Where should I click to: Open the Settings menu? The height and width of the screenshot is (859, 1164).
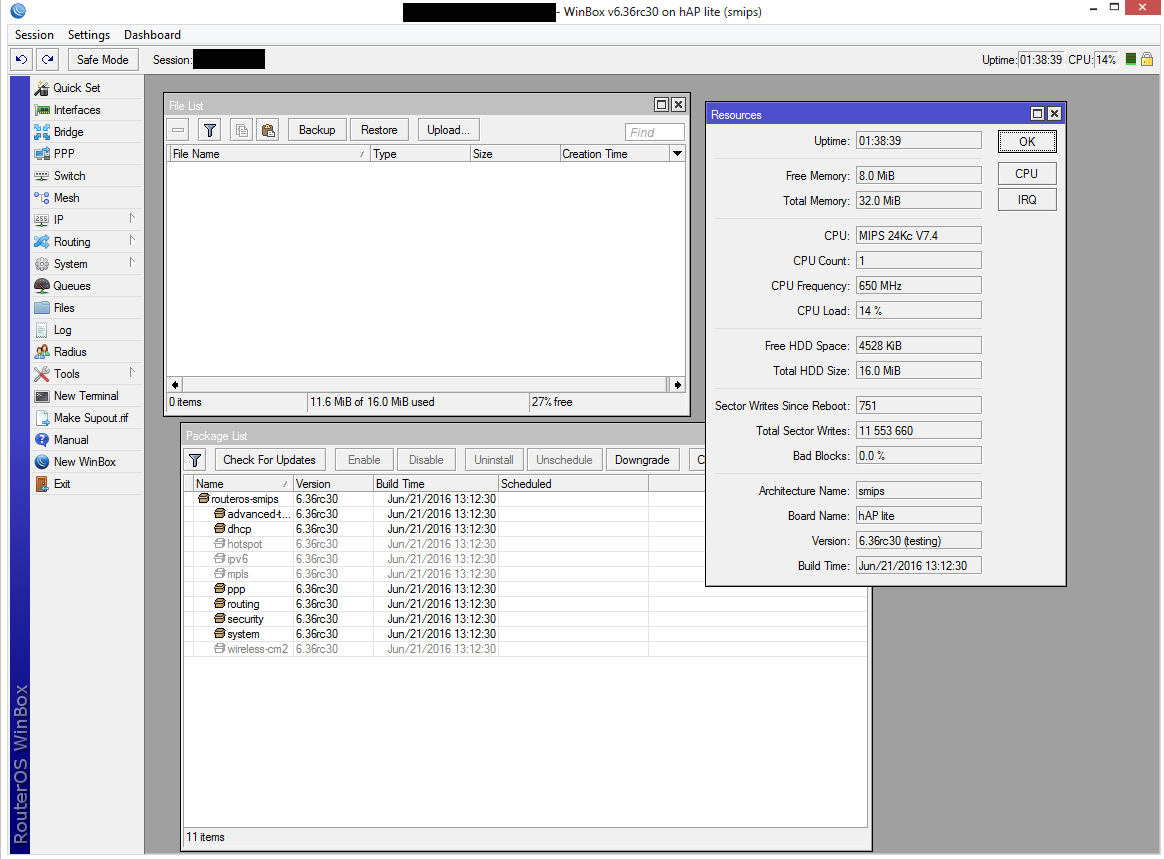(88, 35)
